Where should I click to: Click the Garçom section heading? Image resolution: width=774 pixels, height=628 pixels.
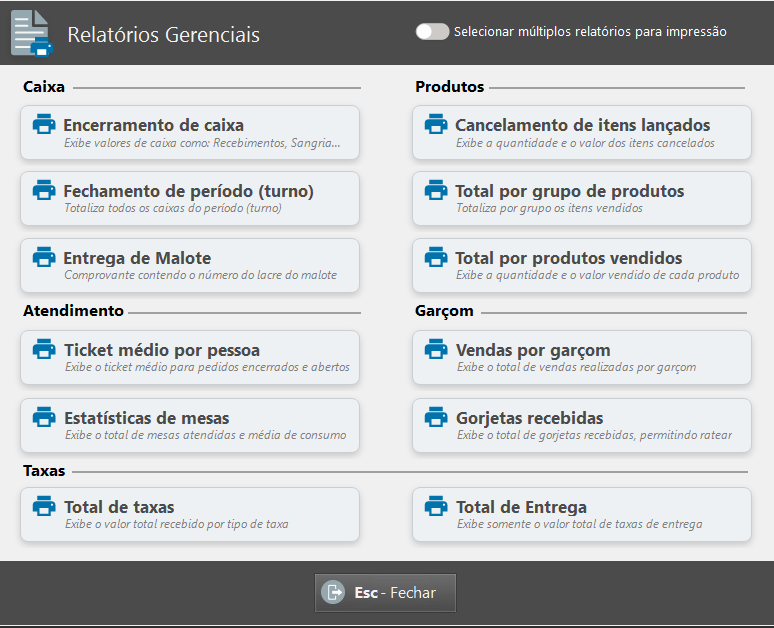[444, 311]
